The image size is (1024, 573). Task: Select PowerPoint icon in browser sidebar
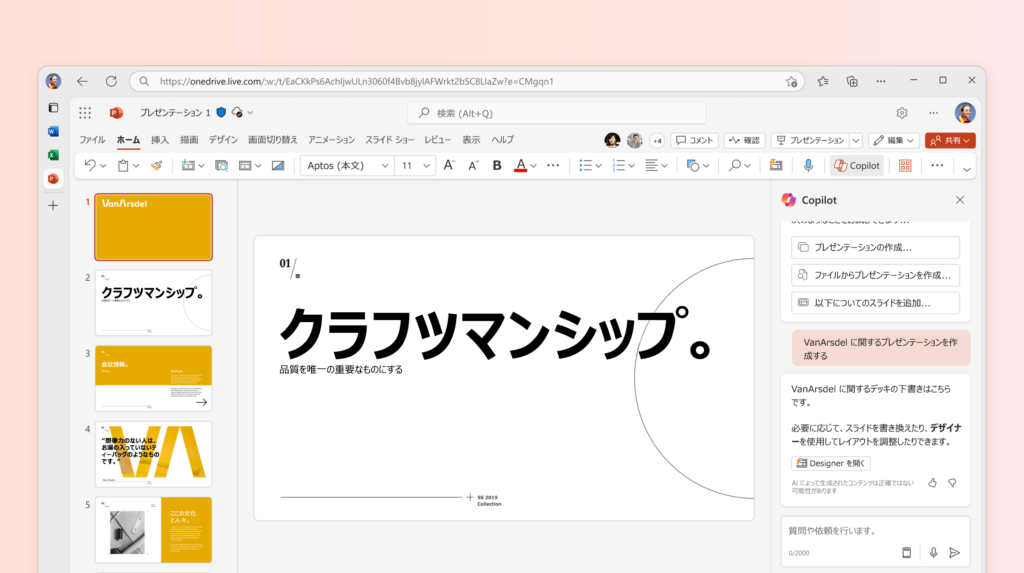pos(54,178)
